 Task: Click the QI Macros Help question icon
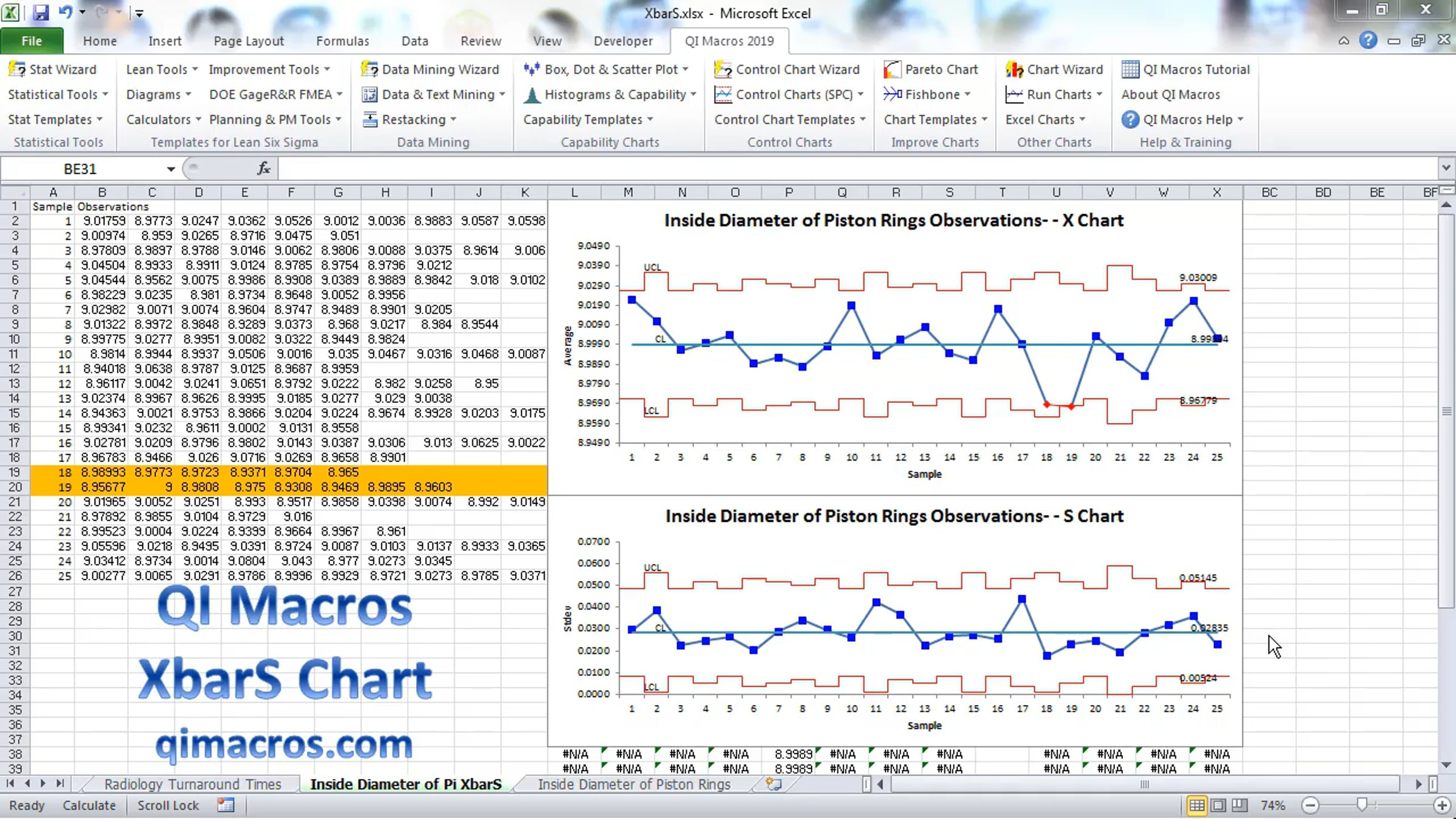point(1130,120)
